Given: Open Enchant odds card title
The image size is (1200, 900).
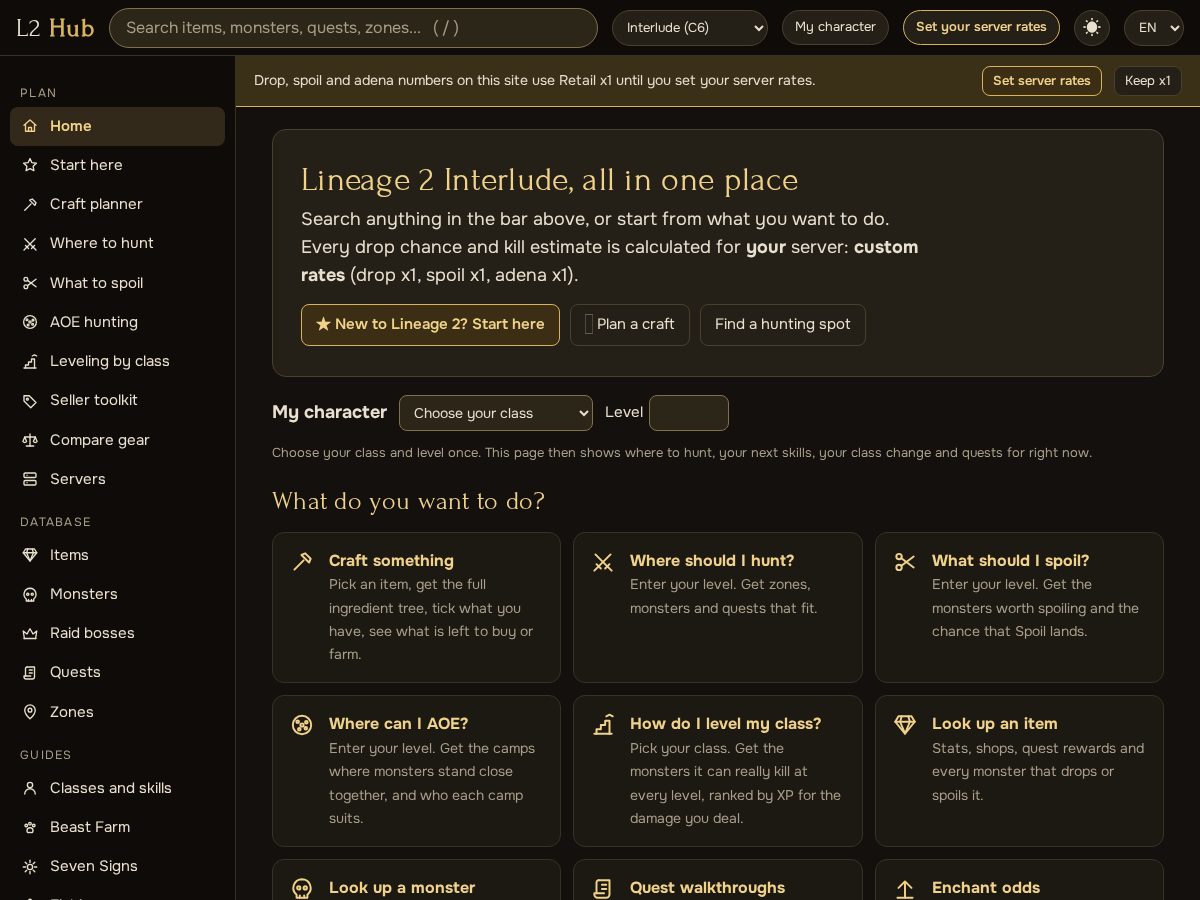Looking at the screenshot, I should (x=986, y=888).
